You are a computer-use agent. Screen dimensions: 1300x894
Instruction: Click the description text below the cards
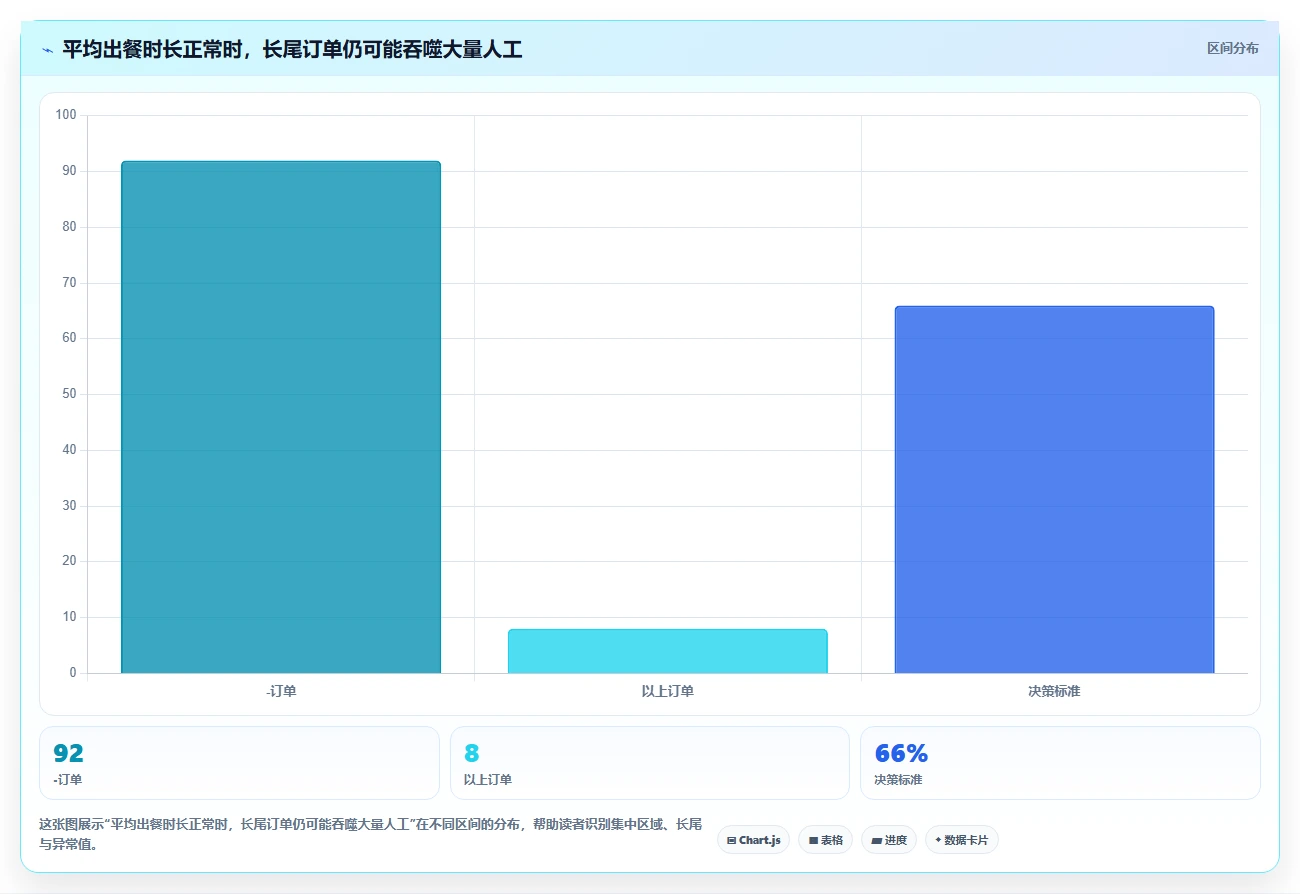click(370, 834)
